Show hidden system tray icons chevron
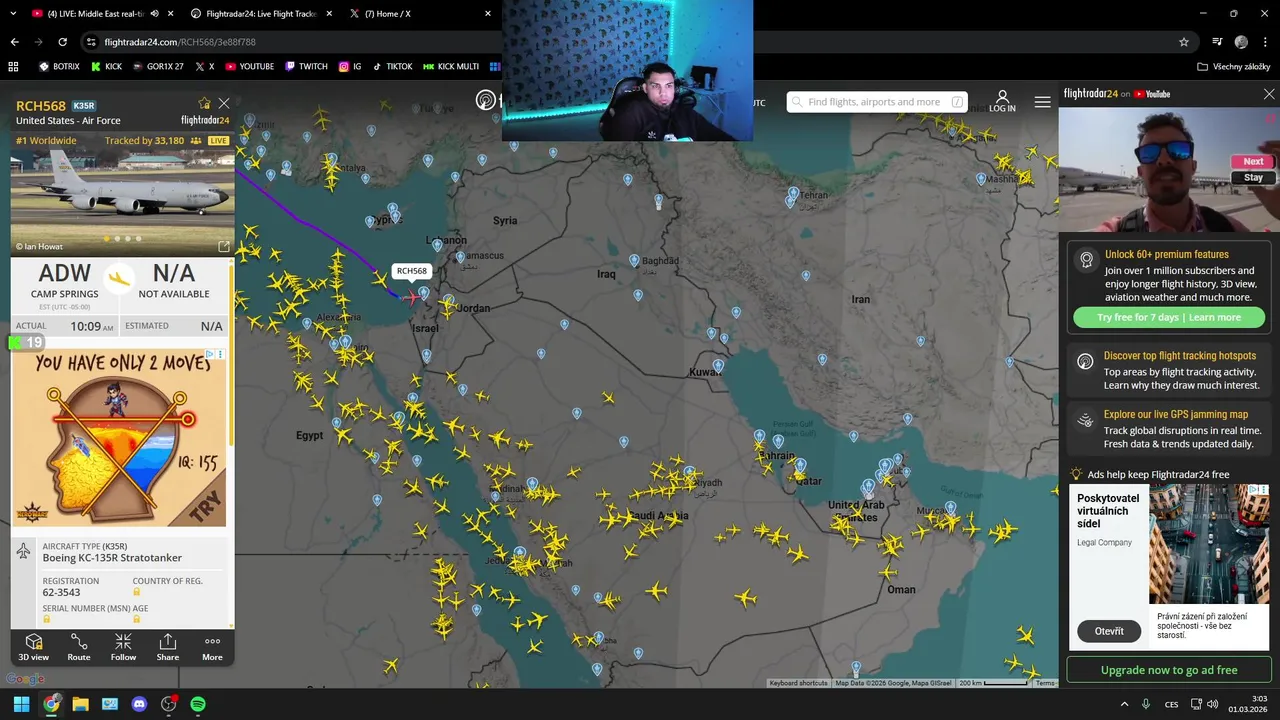The width and height of the screenshot is (1280, 720). click(1124, 704)
